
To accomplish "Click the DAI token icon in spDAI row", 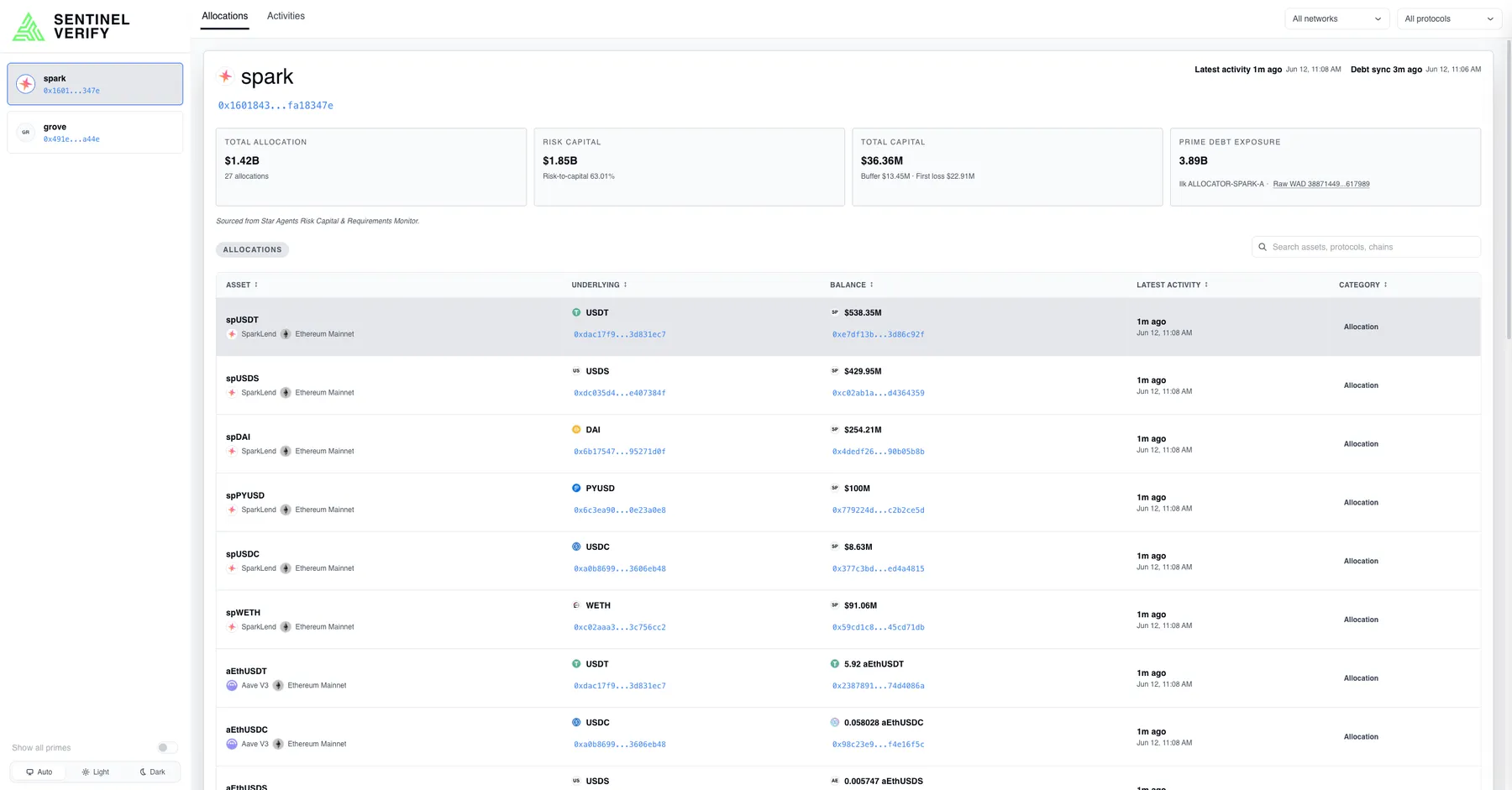I will (x=576, y=430).
